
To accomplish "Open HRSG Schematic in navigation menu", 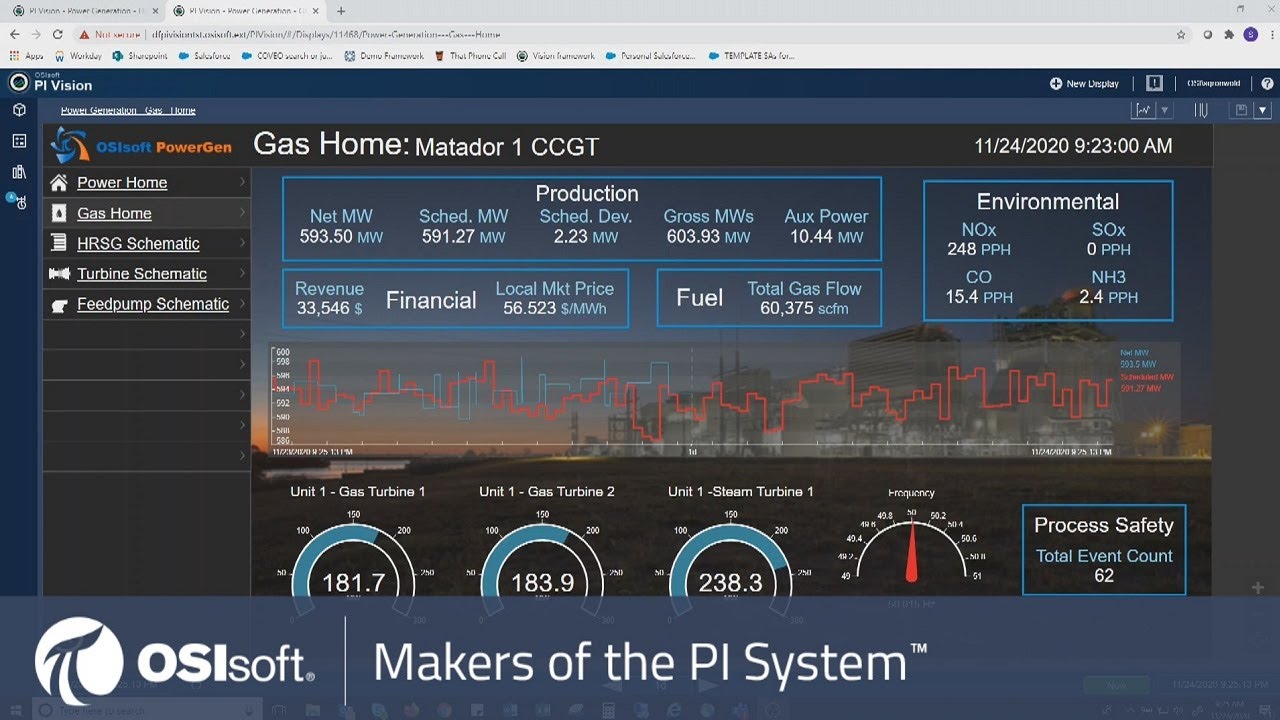I will (138, 243).
